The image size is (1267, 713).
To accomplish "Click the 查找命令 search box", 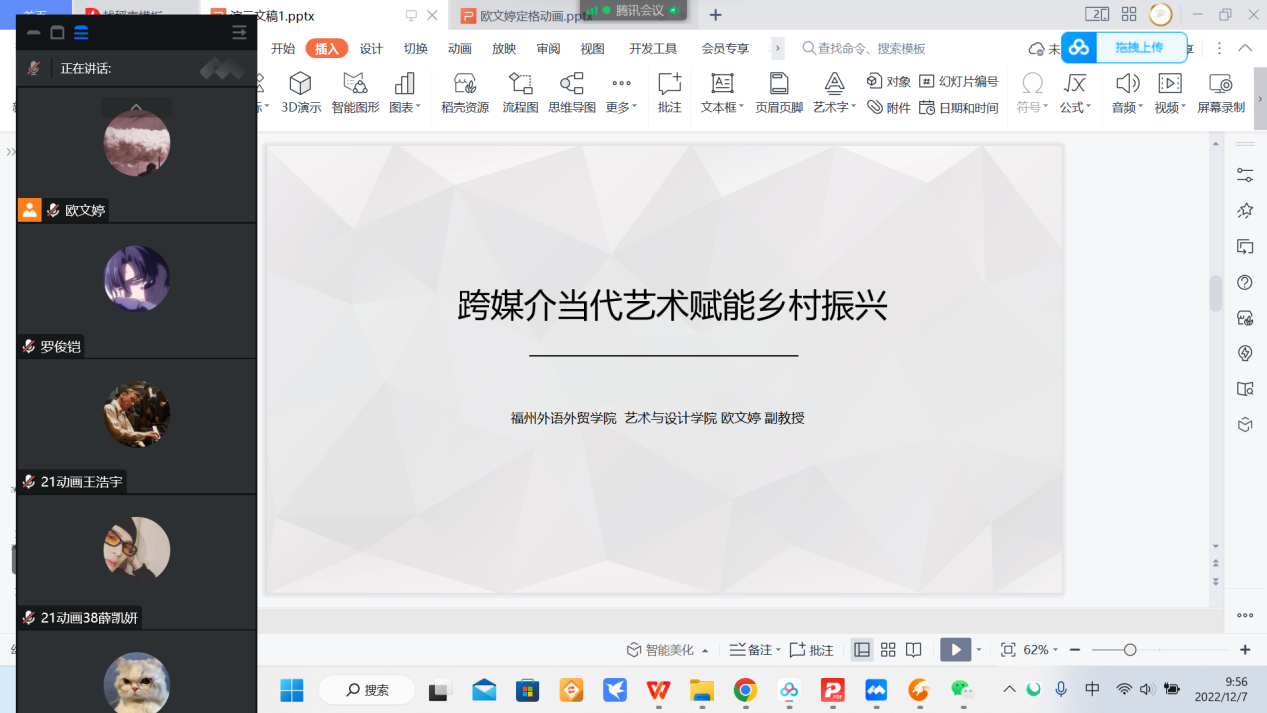I will pos(871,49).
